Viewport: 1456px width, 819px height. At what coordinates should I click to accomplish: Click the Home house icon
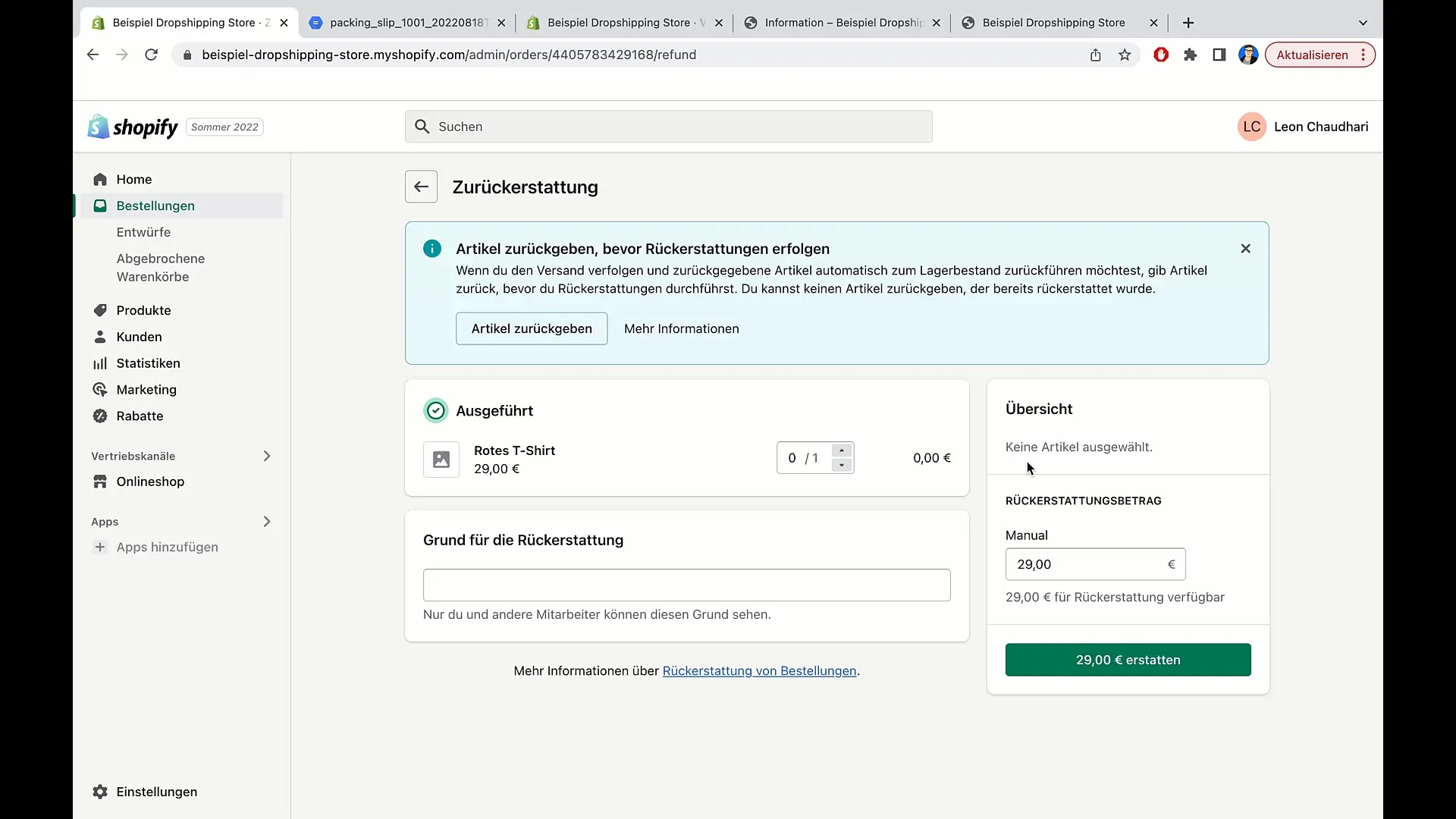pos(100,179)
